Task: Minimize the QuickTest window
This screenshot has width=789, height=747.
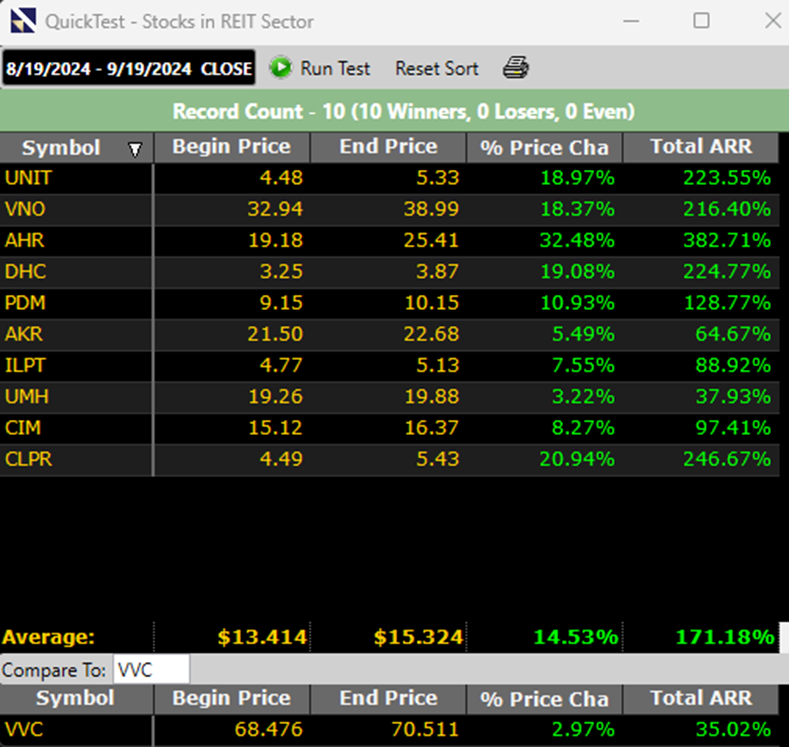Action: [x=632, y=21]
